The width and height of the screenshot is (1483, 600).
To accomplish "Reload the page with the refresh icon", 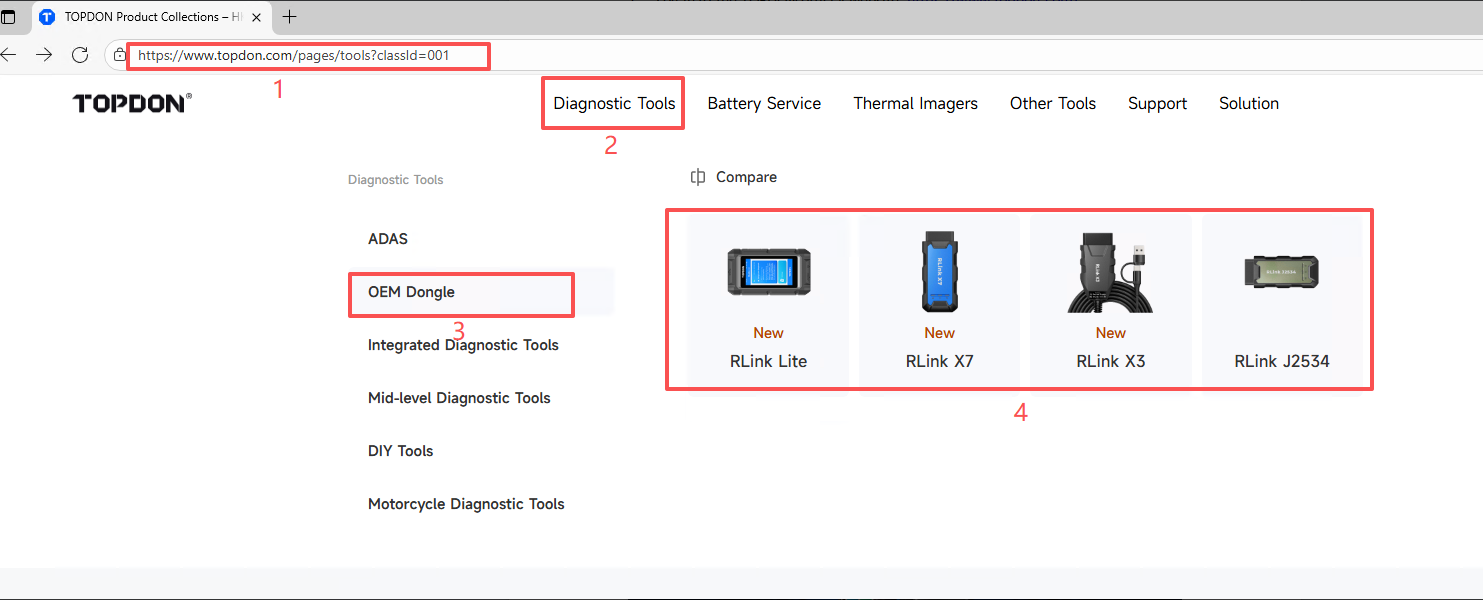I will (x=80, y=55).
